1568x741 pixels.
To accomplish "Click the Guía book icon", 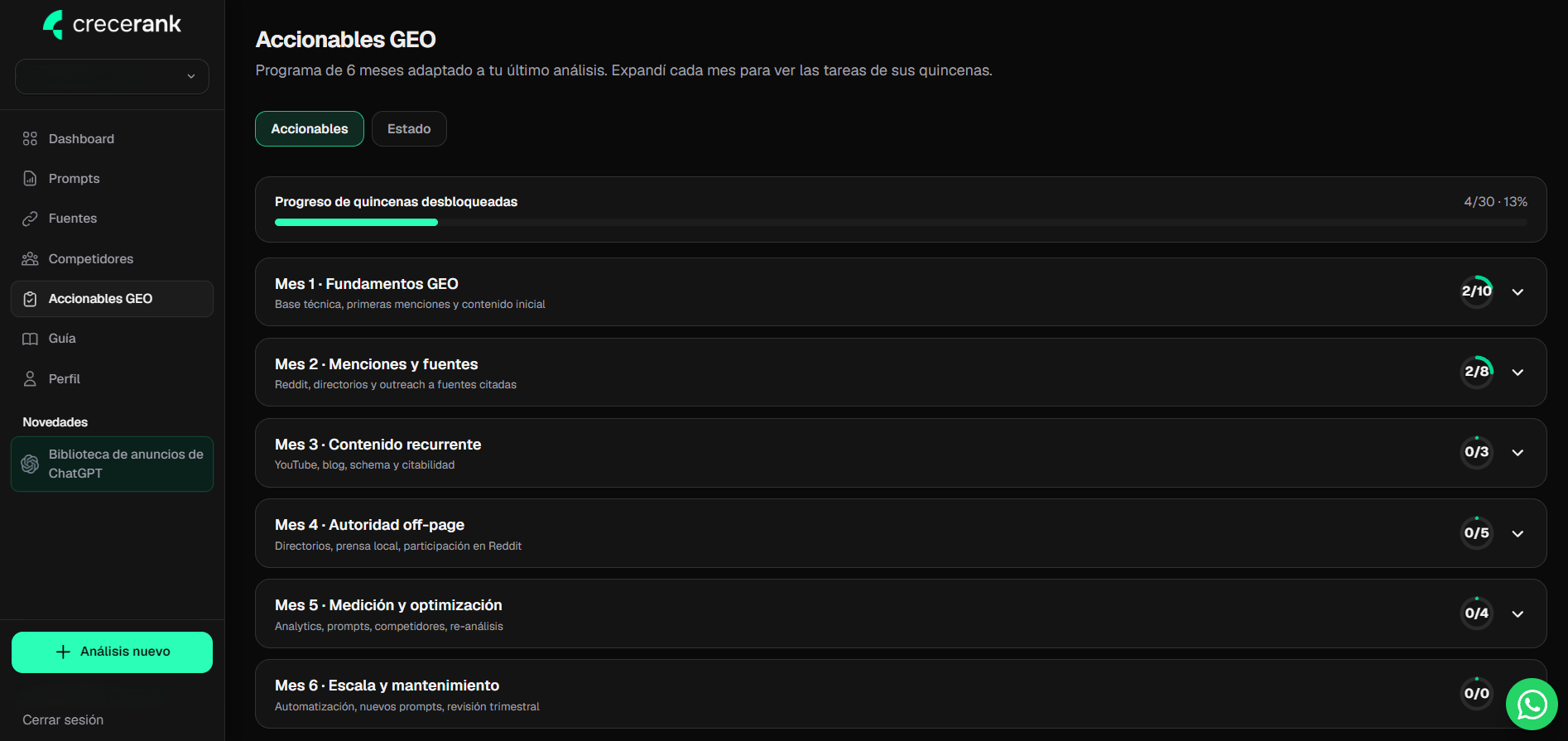I will click(30, 339).
